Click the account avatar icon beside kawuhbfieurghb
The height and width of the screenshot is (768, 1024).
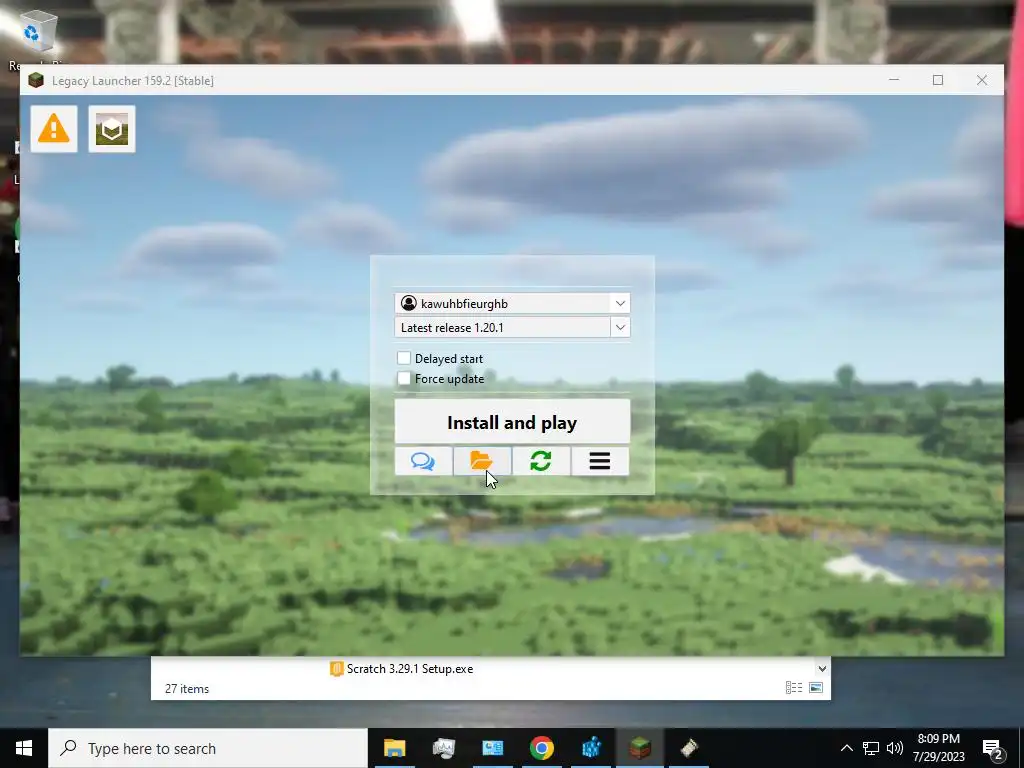coord(409,303)
